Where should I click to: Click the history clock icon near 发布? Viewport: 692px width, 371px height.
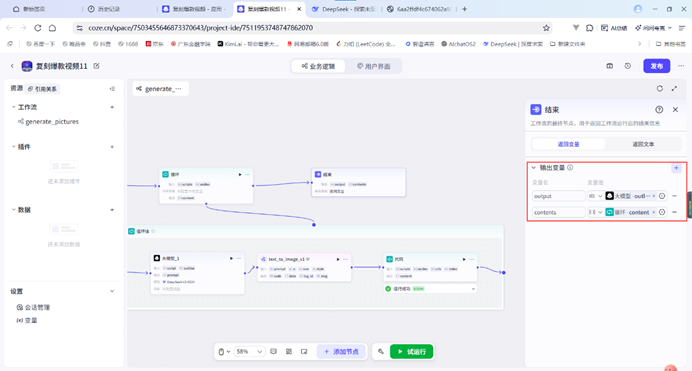click(628, 66)
